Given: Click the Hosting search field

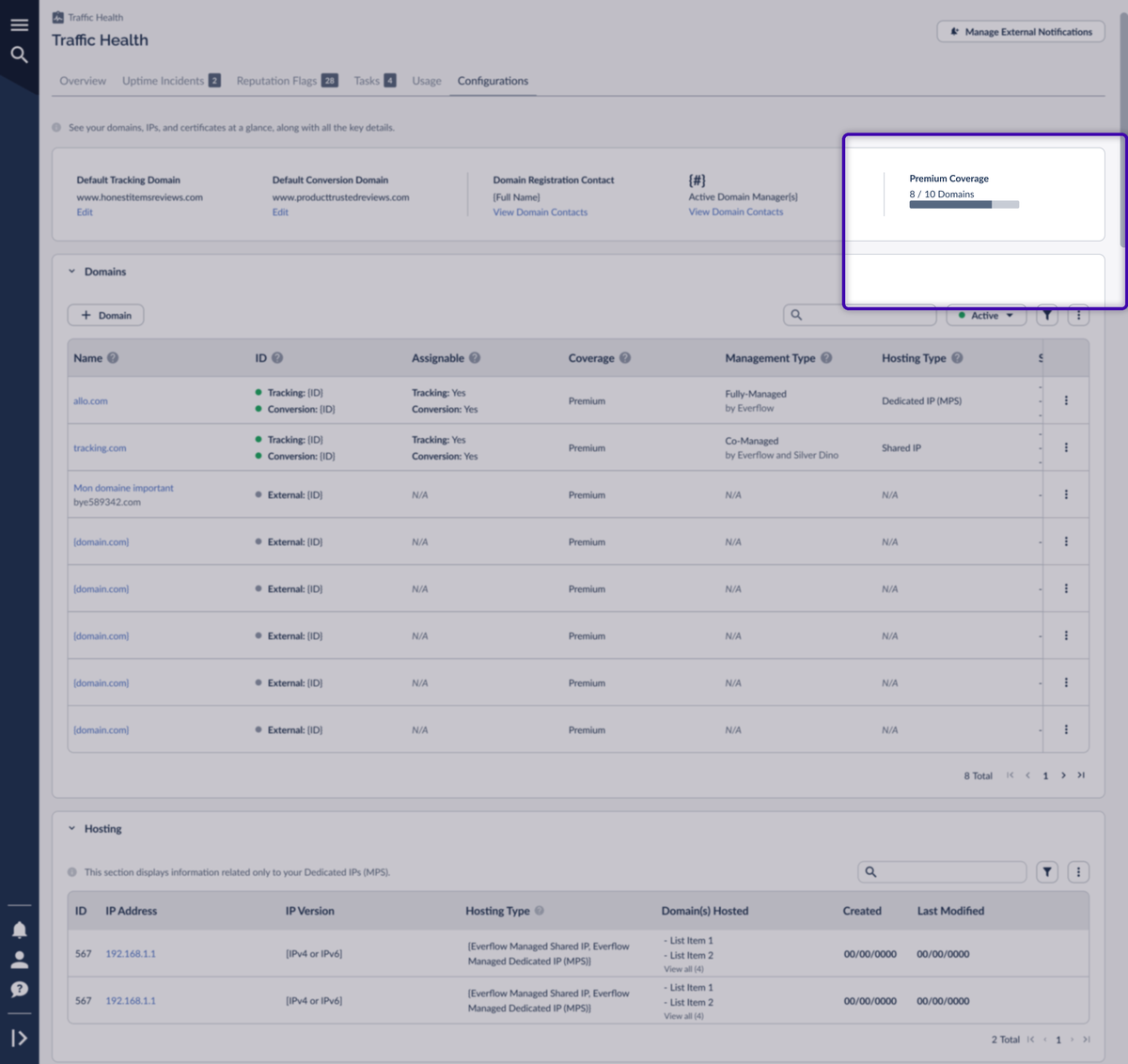Looking at the screenshot, I should pyautogui.click(x=942, y=872).
